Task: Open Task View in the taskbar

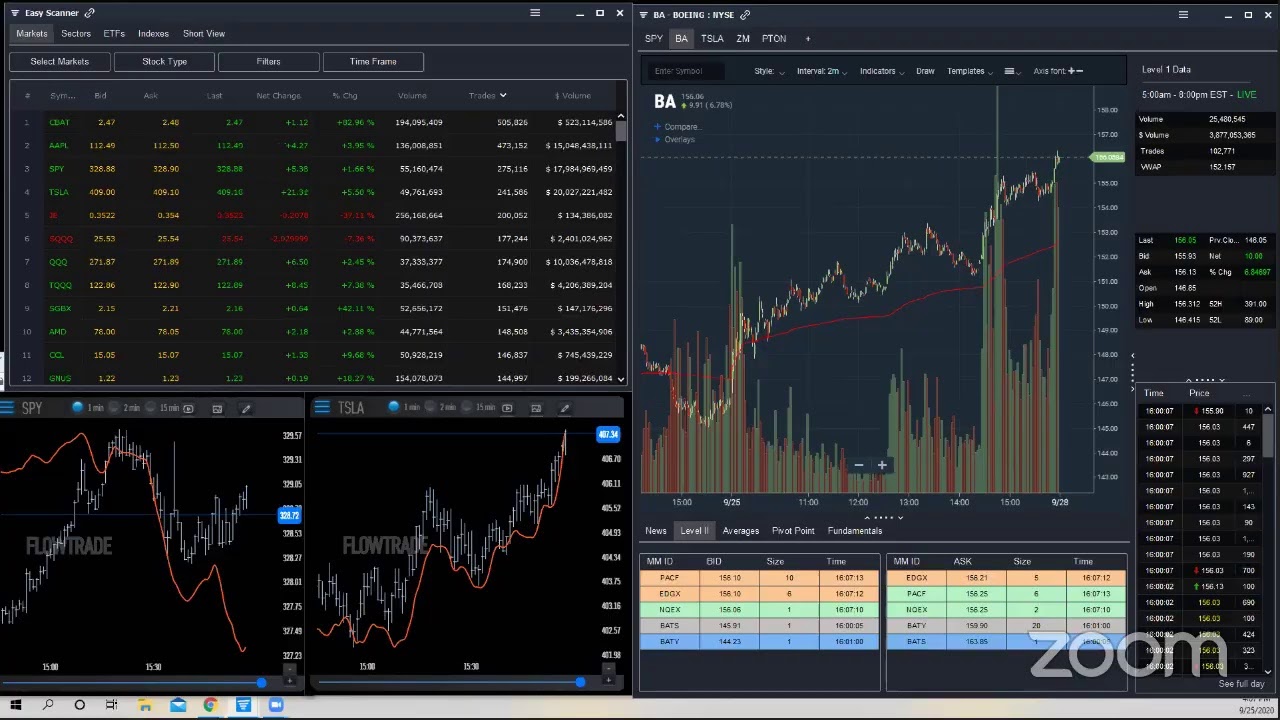Action: 112,706
